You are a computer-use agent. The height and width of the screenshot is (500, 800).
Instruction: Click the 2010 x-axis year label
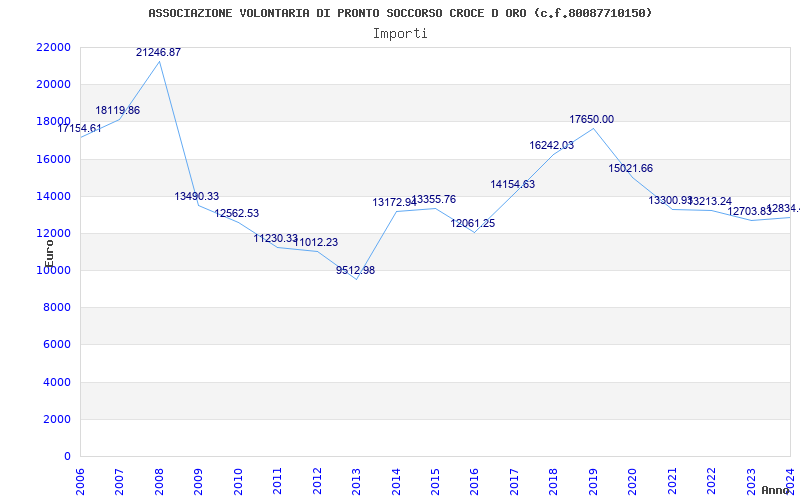(238, 481)
